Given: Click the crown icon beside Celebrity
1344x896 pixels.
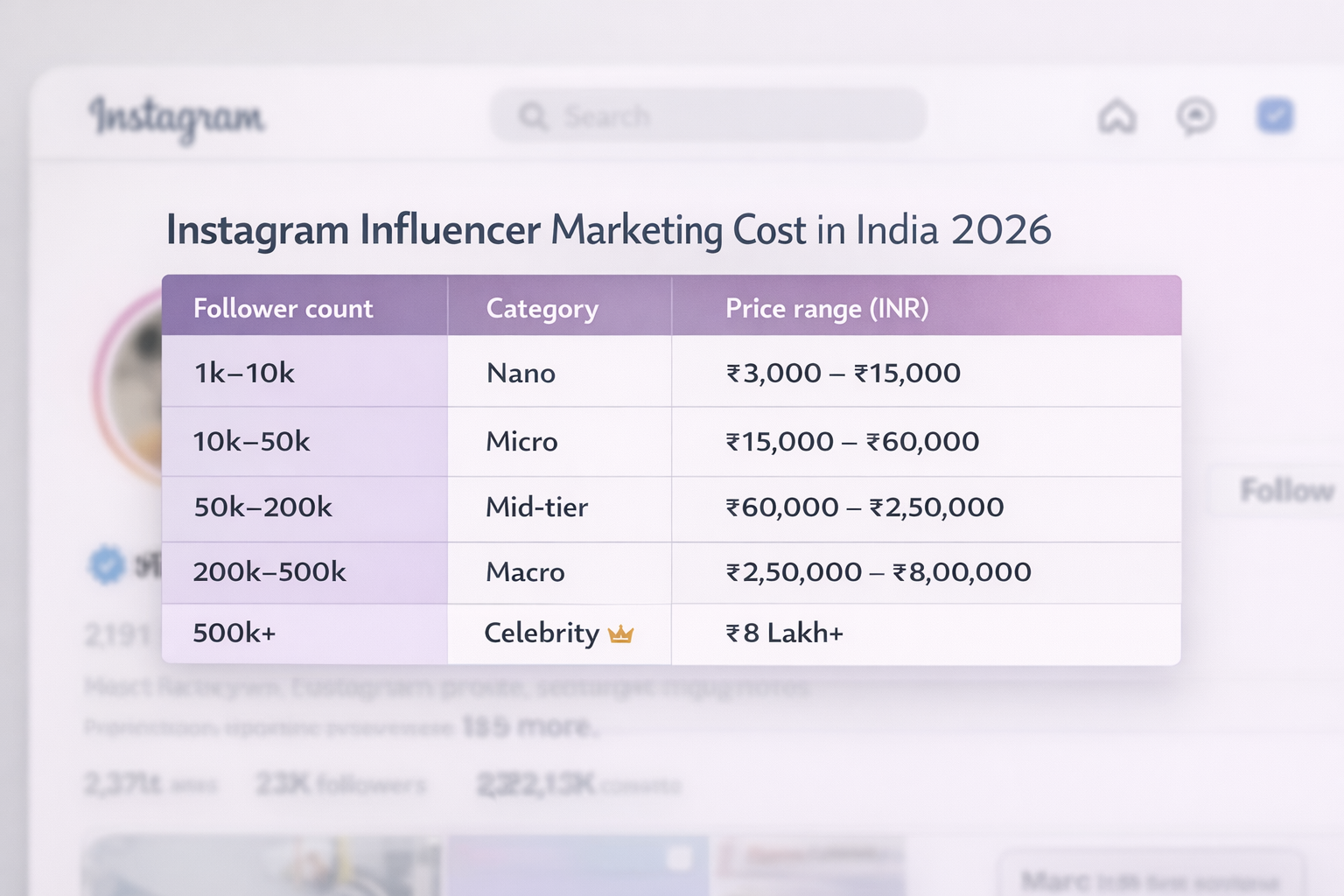Looking at the screenshot, I should 620,633.
